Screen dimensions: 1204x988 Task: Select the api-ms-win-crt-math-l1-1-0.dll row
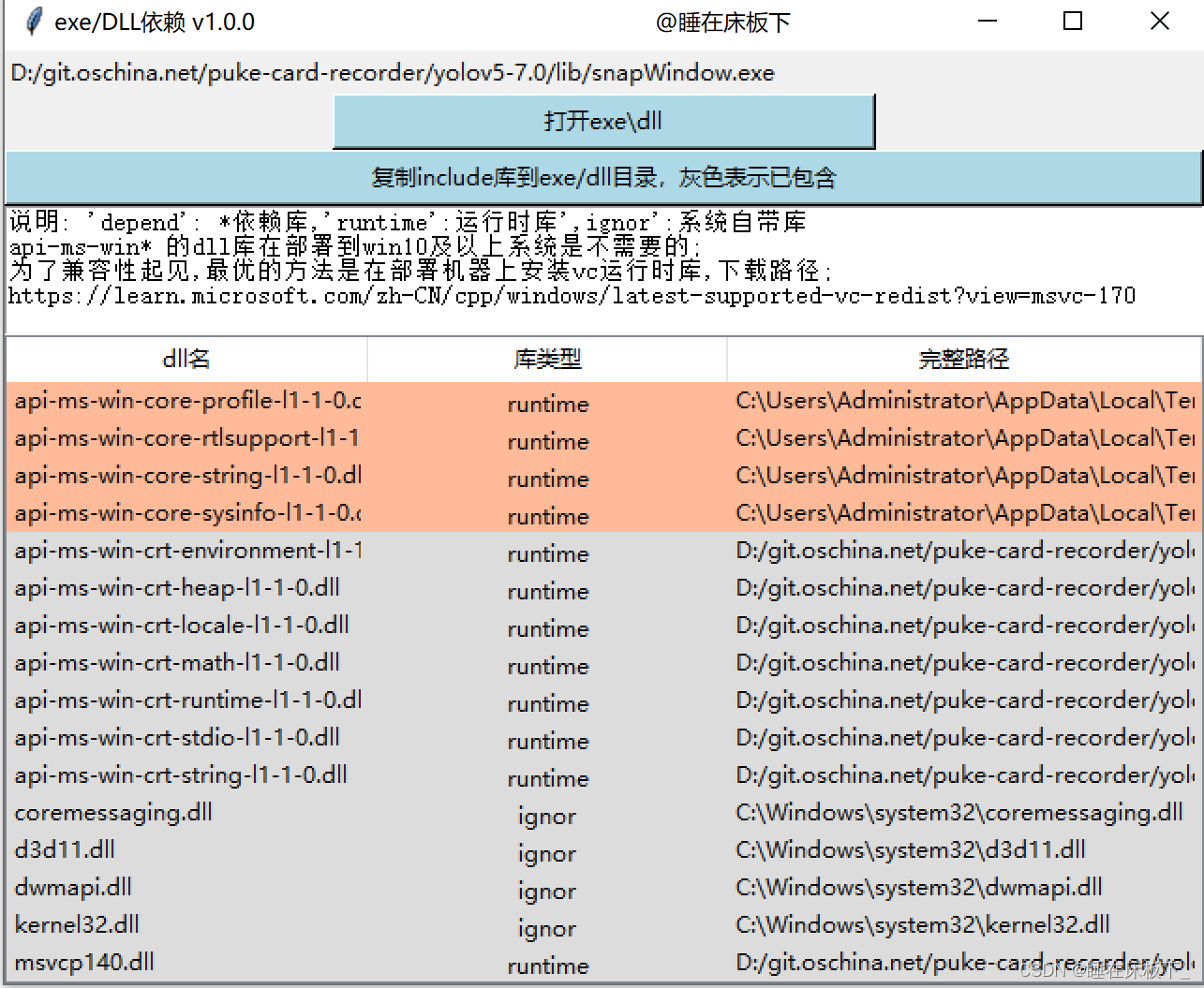point(603,663)
